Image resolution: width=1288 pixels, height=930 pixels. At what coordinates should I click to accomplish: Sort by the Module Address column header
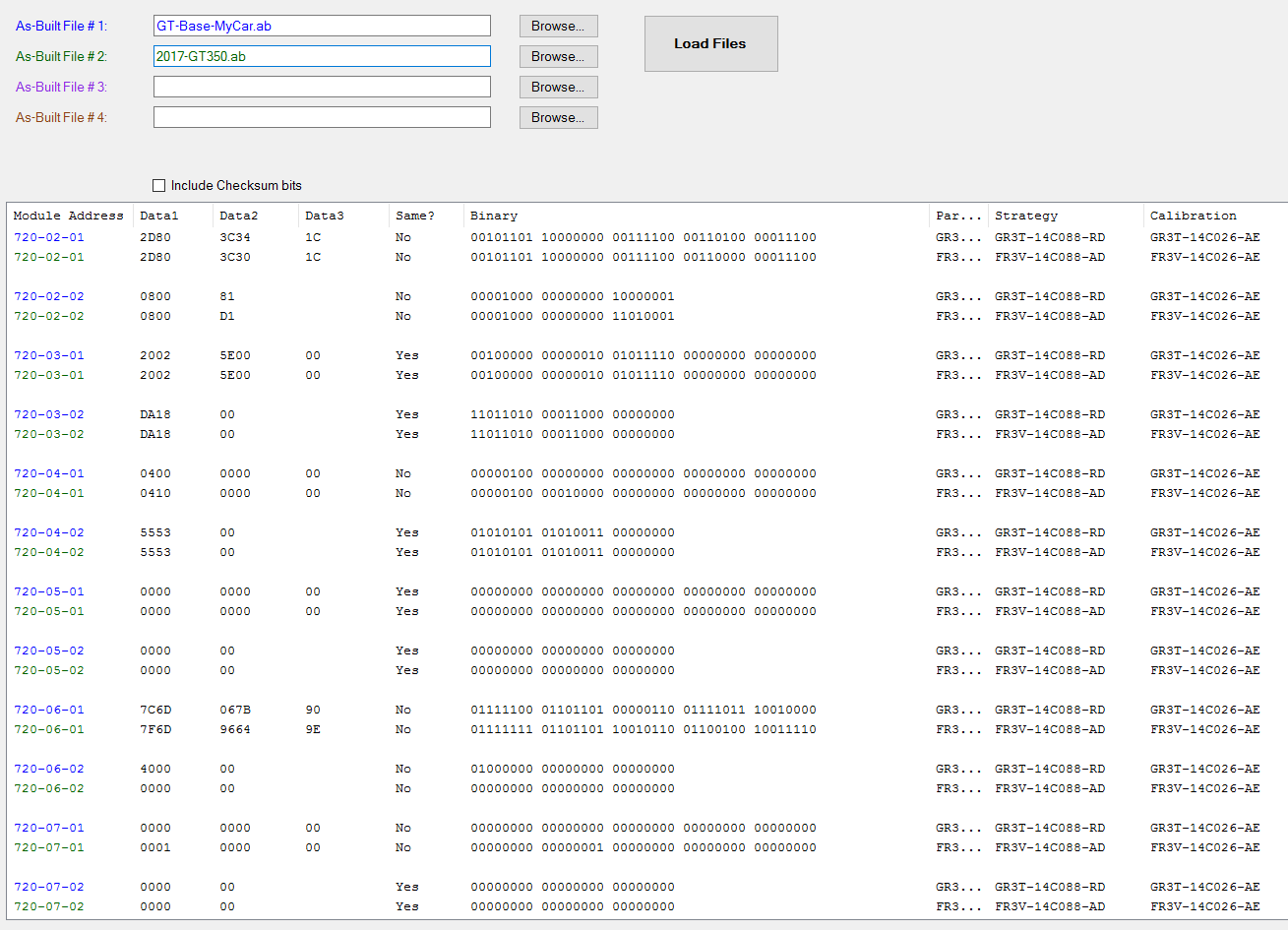click(69, 216)
